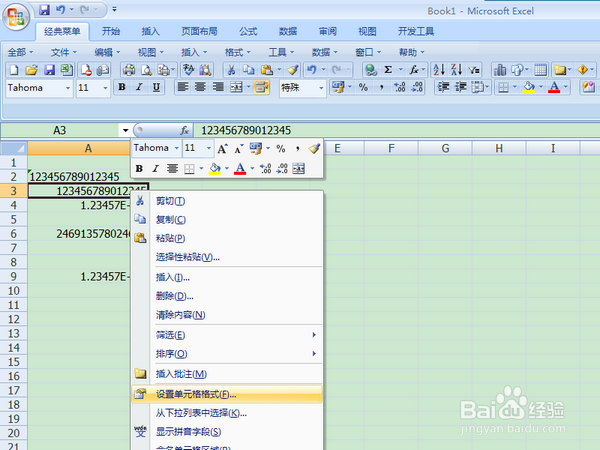Click the AutoSum sigma icon
The image size is (600, 450).
pos(388,70)
